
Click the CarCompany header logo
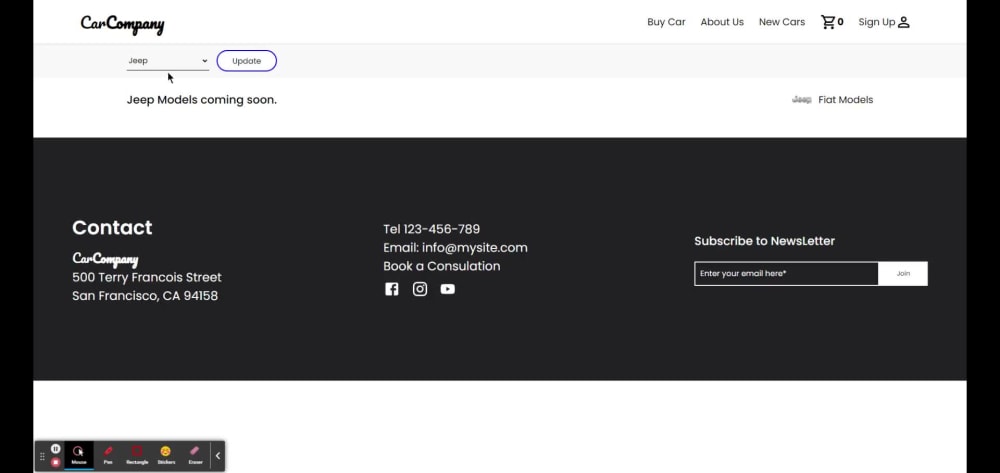tap(122, 24)
